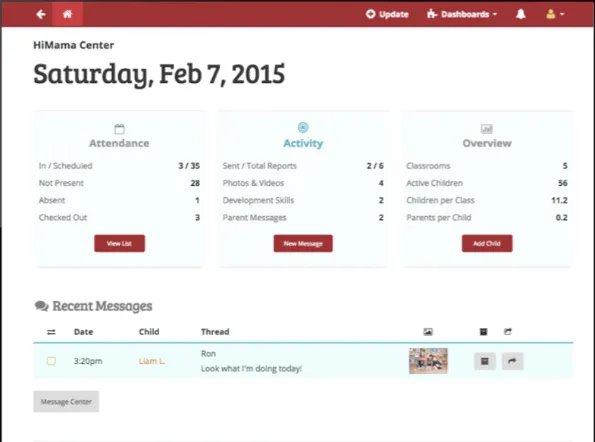Open the message photo thumbnail
This screenshot has width=595, height=442.
[x=428, y=361]
